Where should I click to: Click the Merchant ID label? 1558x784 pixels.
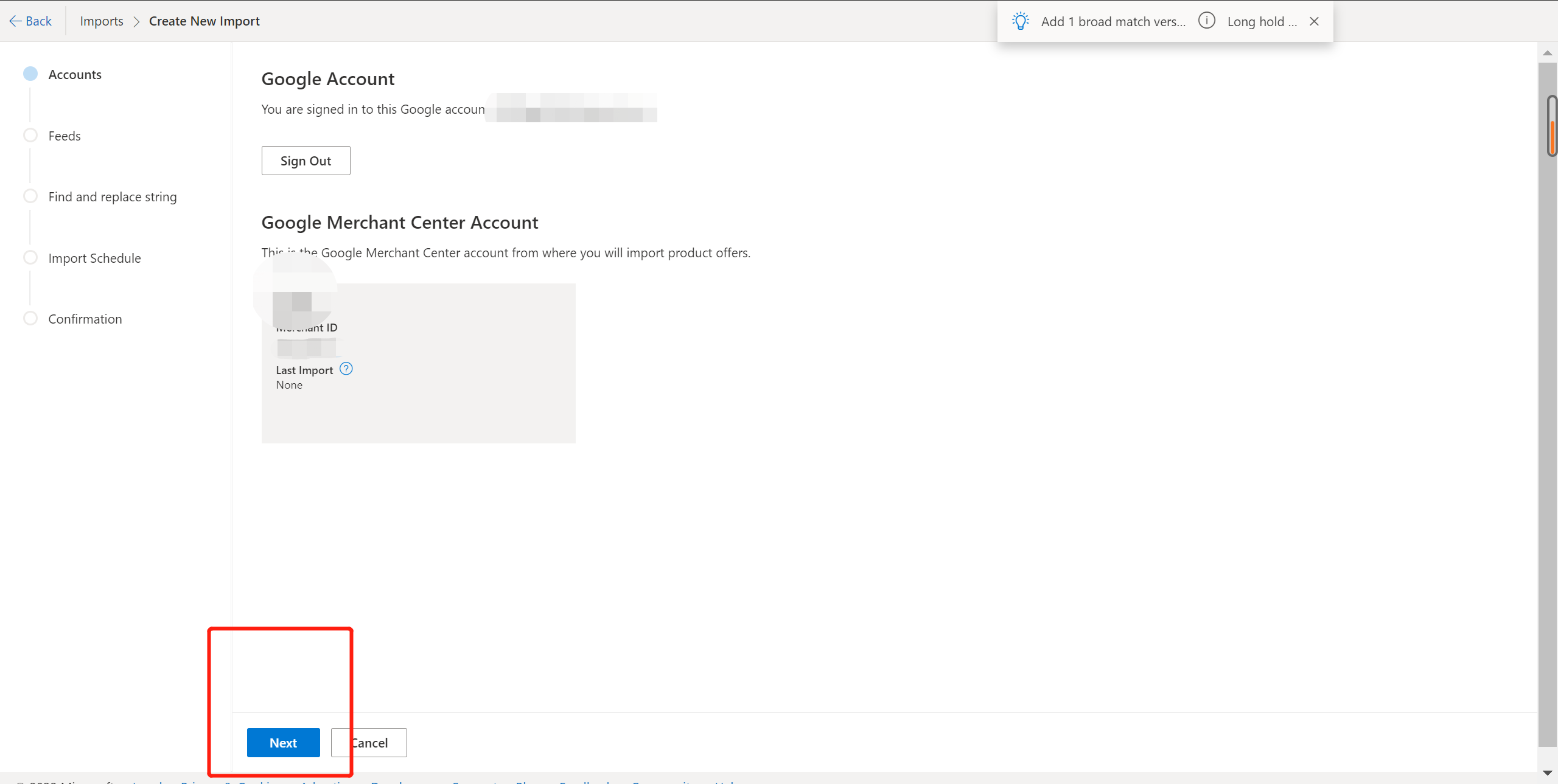point(307,328)
